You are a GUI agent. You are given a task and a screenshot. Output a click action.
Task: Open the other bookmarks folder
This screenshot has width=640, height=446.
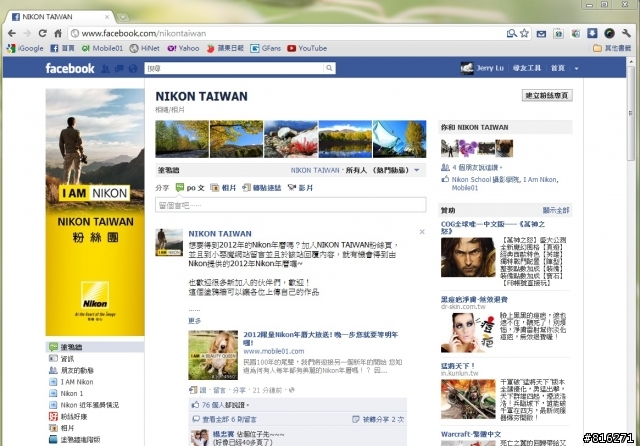612,48
